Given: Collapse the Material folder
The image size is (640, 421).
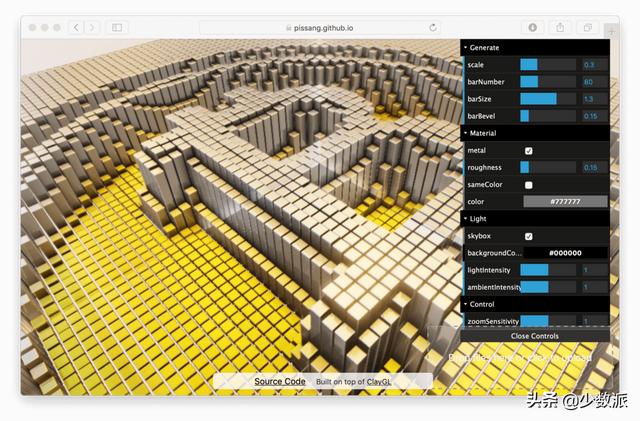Looking at the screenshot, I should [484, 133].
